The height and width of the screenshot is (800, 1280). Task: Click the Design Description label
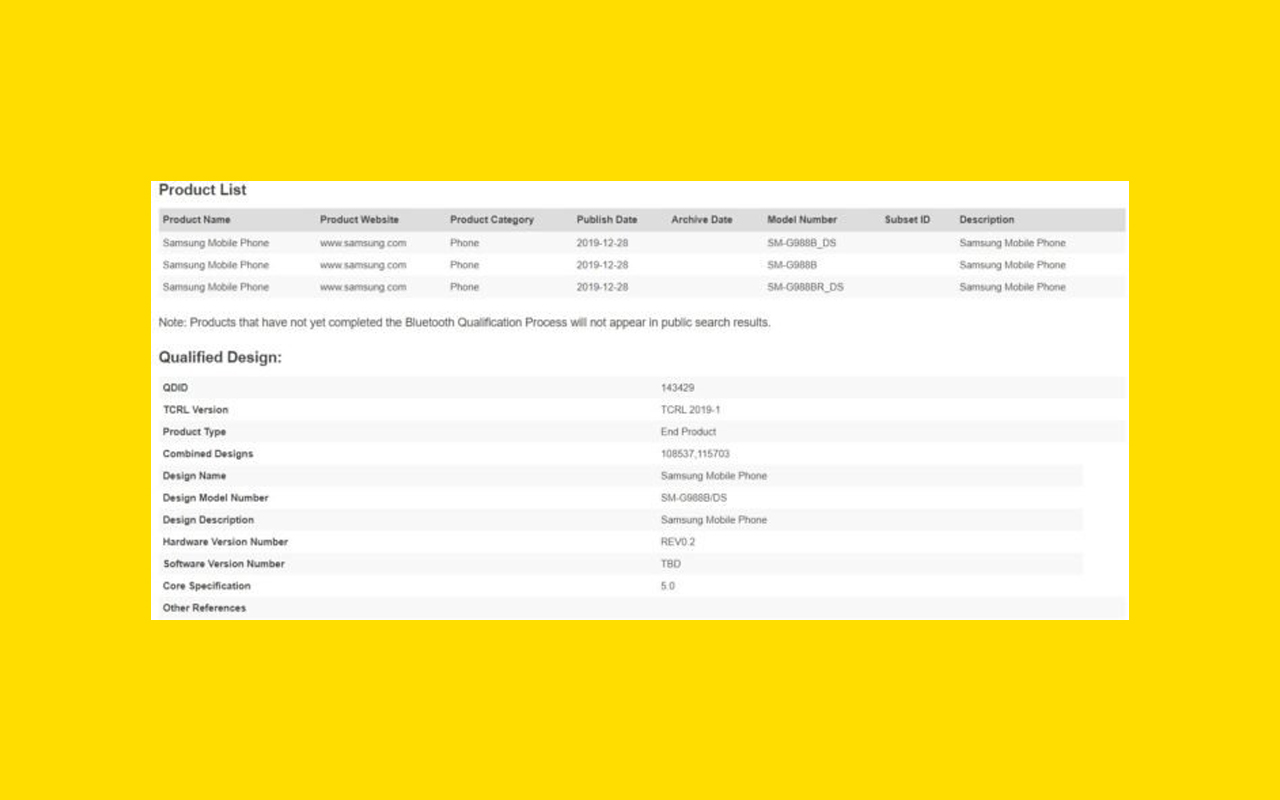(208, 520)
